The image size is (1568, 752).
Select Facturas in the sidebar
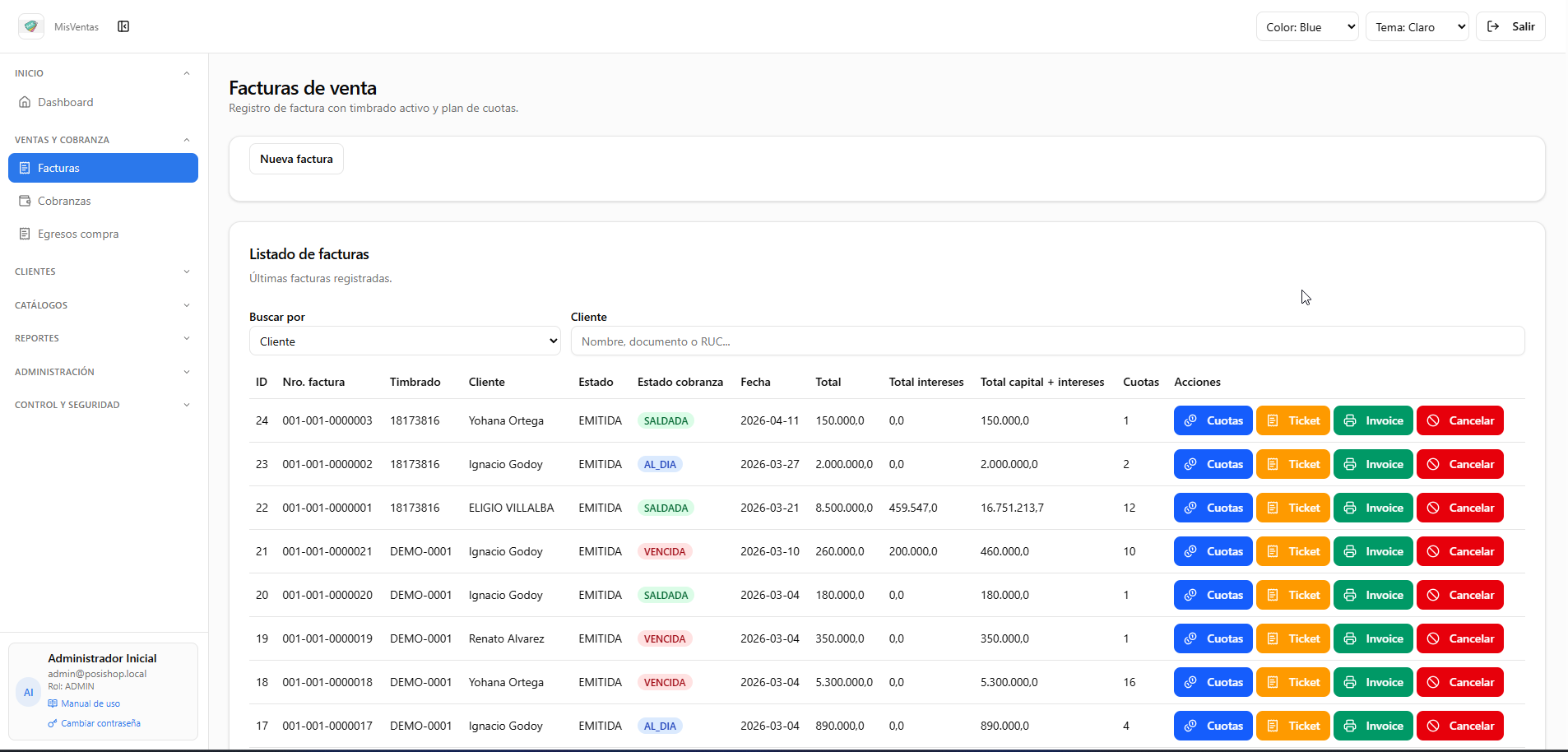[103, 168]
